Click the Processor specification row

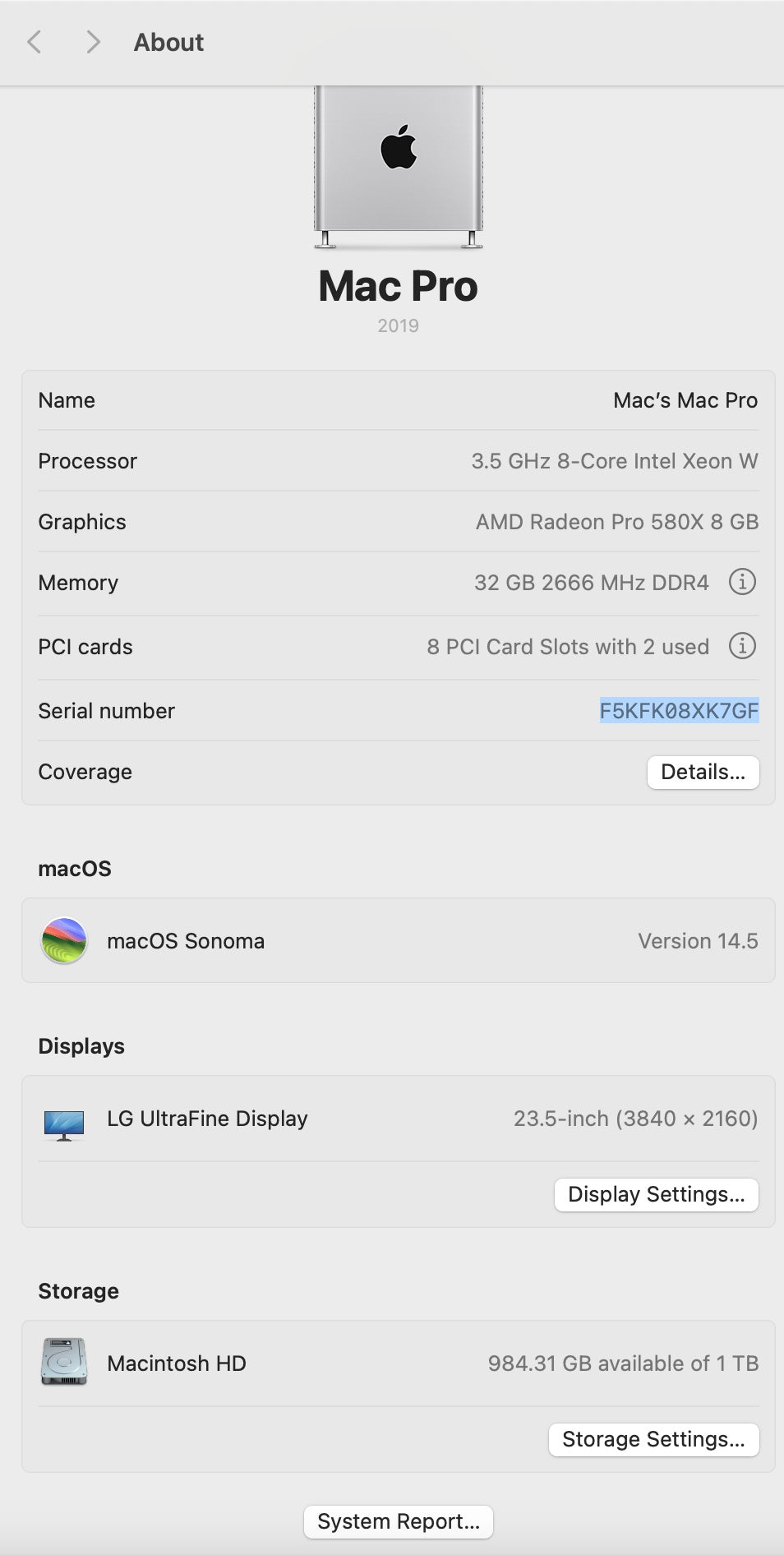pos(613,461)
